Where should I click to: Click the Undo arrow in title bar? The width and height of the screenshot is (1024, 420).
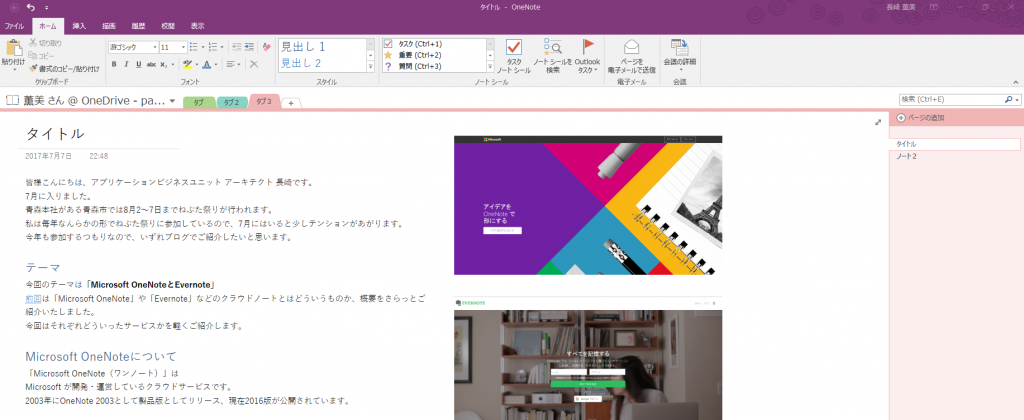point(31,7)
